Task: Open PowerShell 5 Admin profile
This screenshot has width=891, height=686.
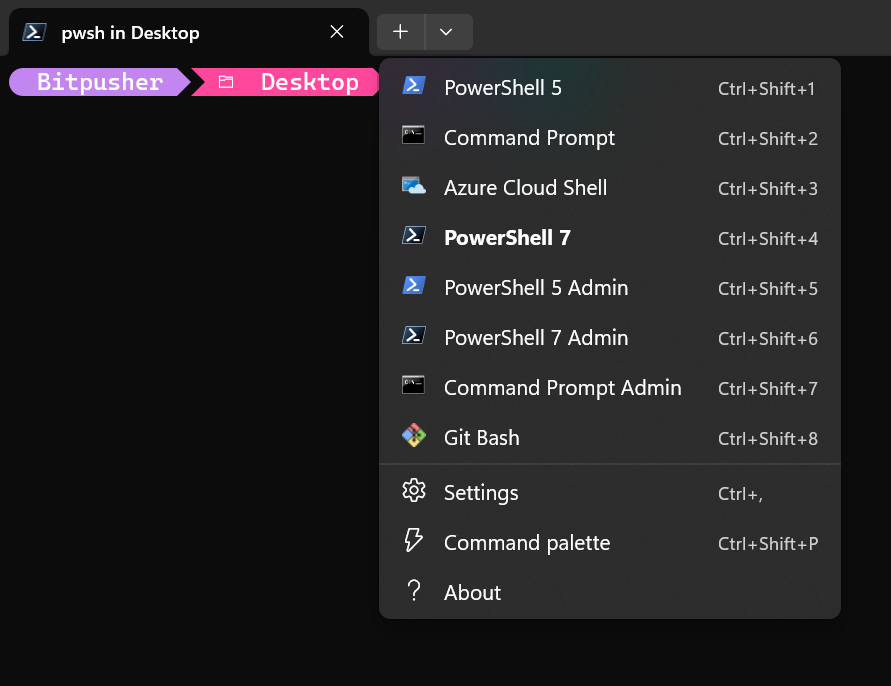Action: [x=610, y=288]
